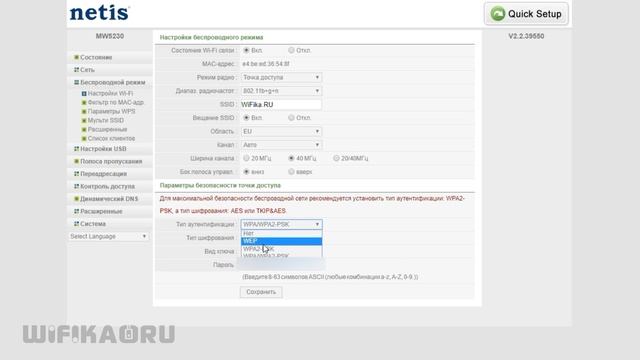Click the Настройки USB expand icon

76,149
